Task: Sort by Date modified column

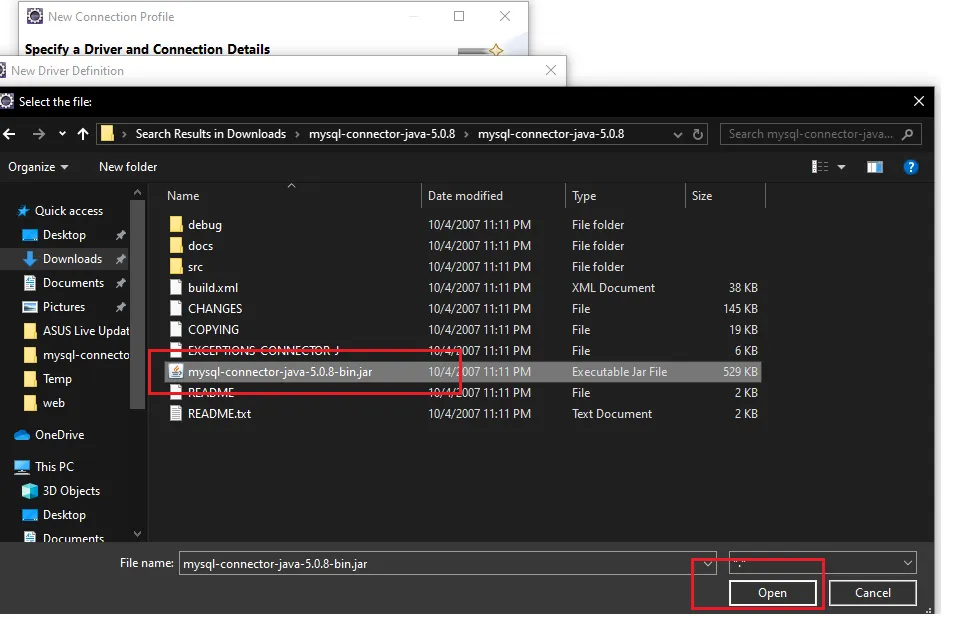Action: point(465,196)
